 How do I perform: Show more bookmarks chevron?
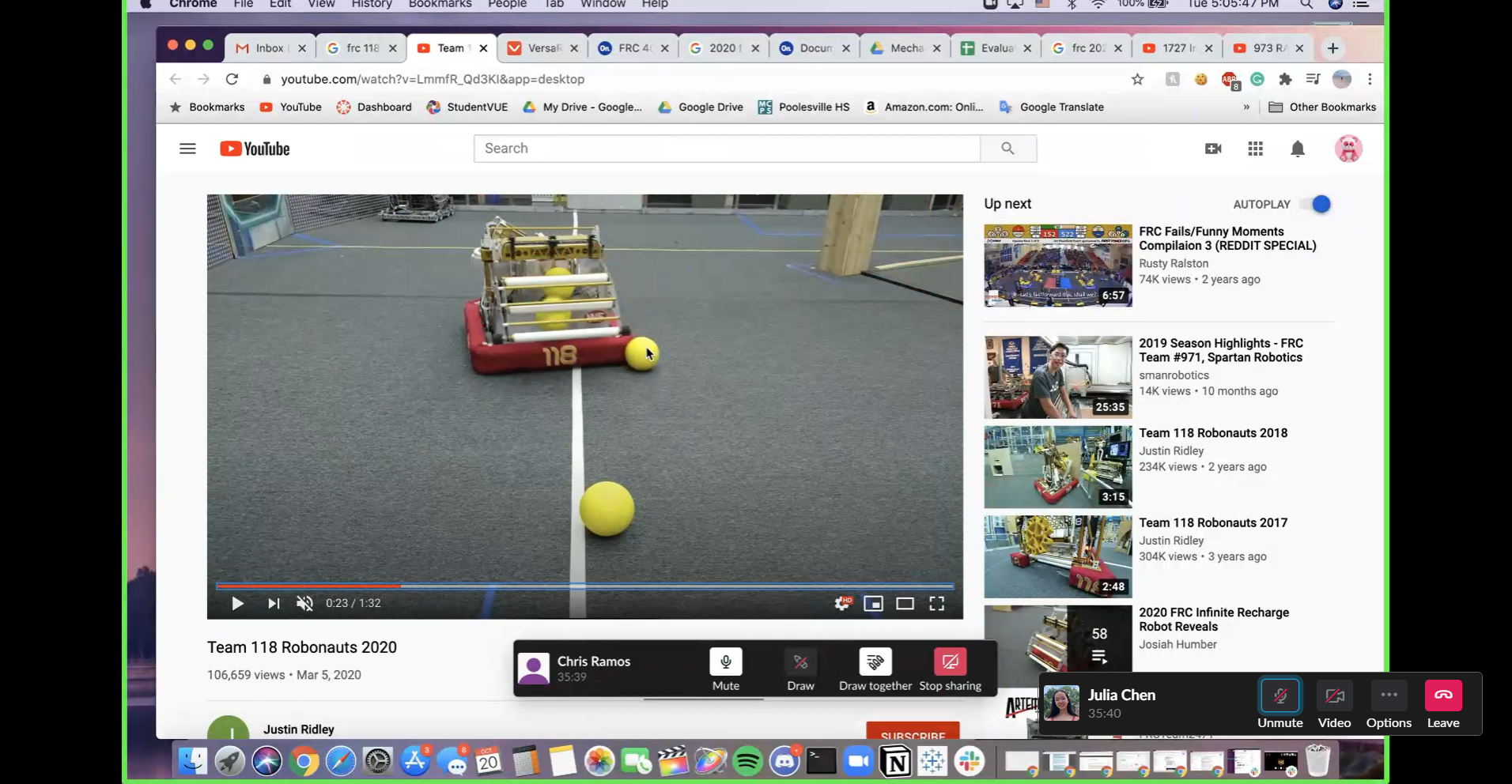click(x=1246, y=107)
